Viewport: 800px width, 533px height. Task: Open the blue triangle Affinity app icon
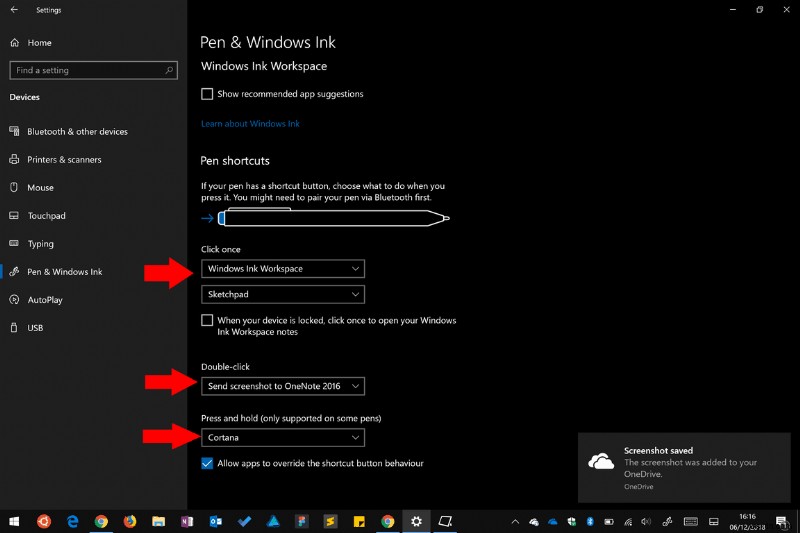point(273,521)
